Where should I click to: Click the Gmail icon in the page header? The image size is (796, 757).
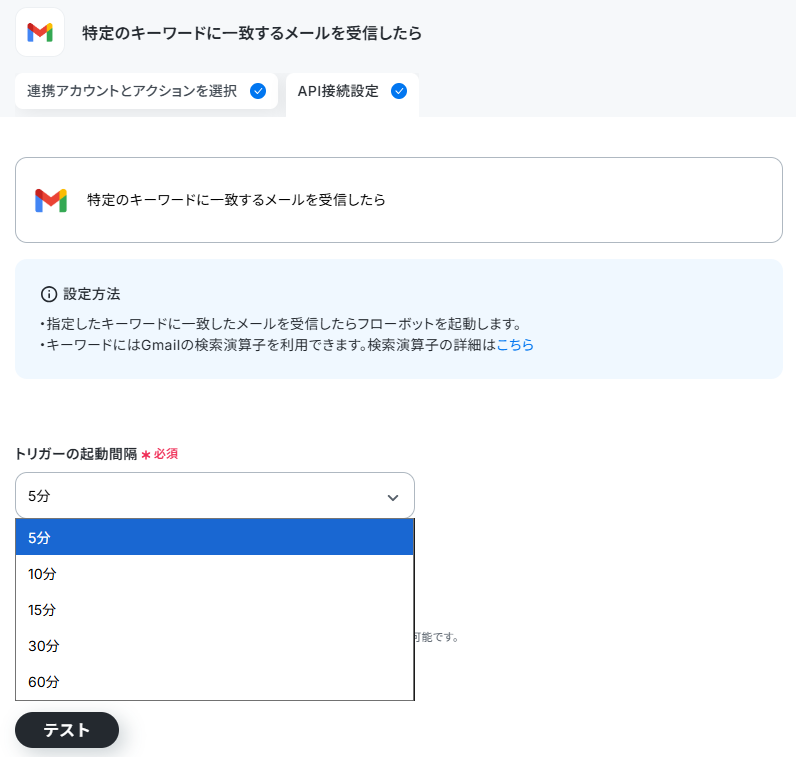tap(40, 32)
